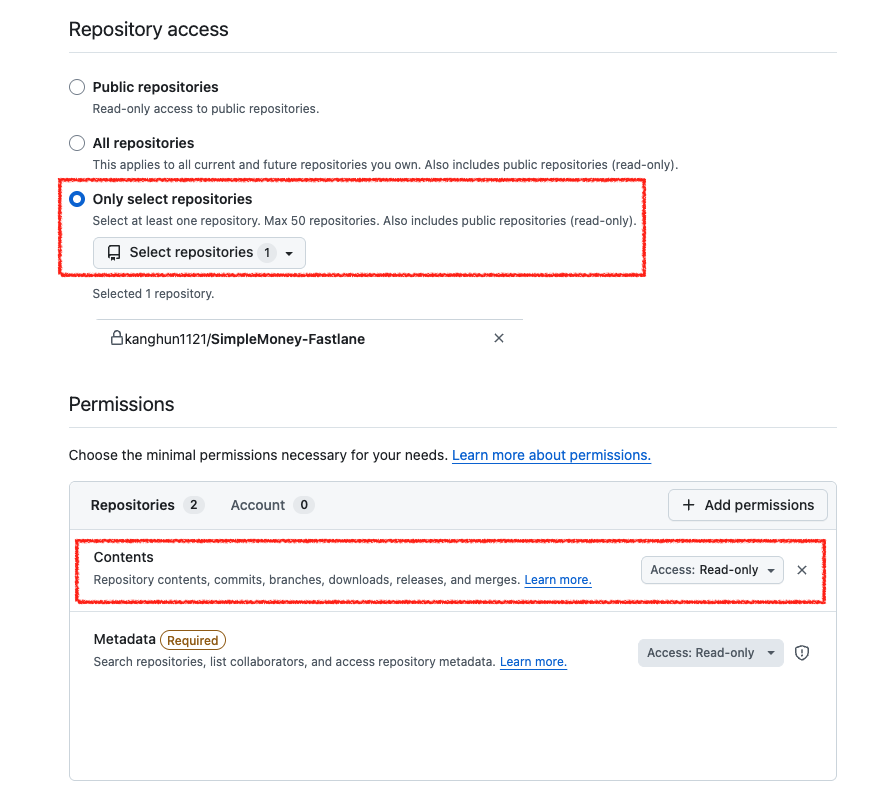
Task: Remove the SimpleMoney-Fastlane repository with its X icon
Action: 499,338
